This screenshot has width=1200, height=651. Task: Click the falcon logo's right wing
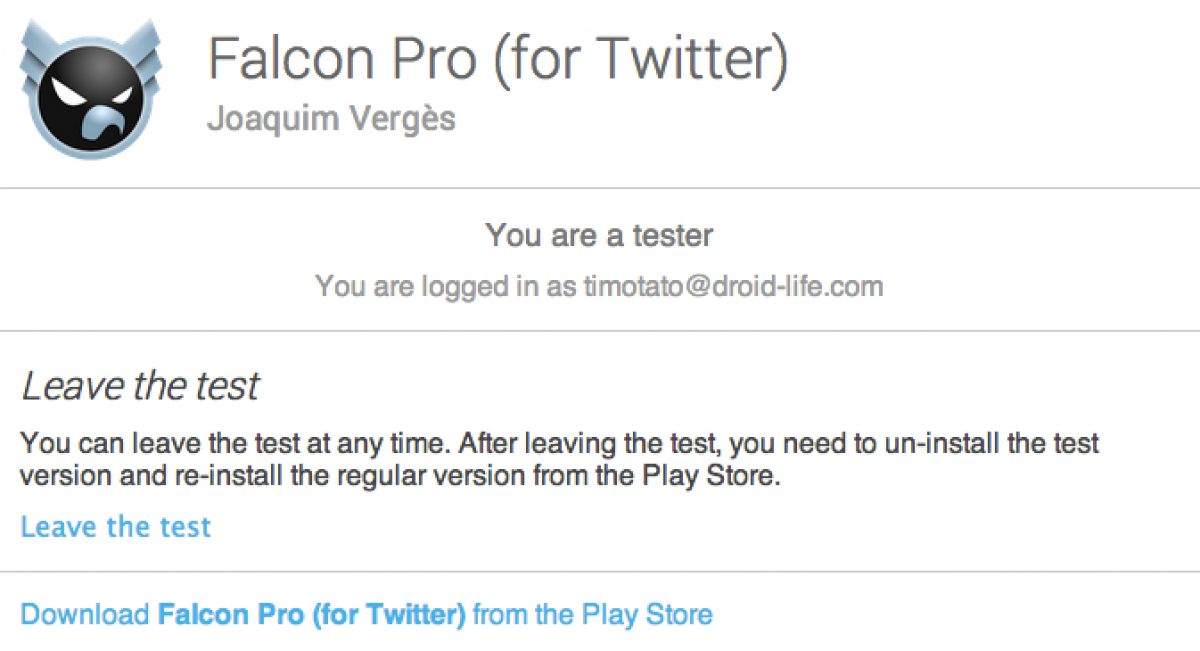(x=143, y=50)
